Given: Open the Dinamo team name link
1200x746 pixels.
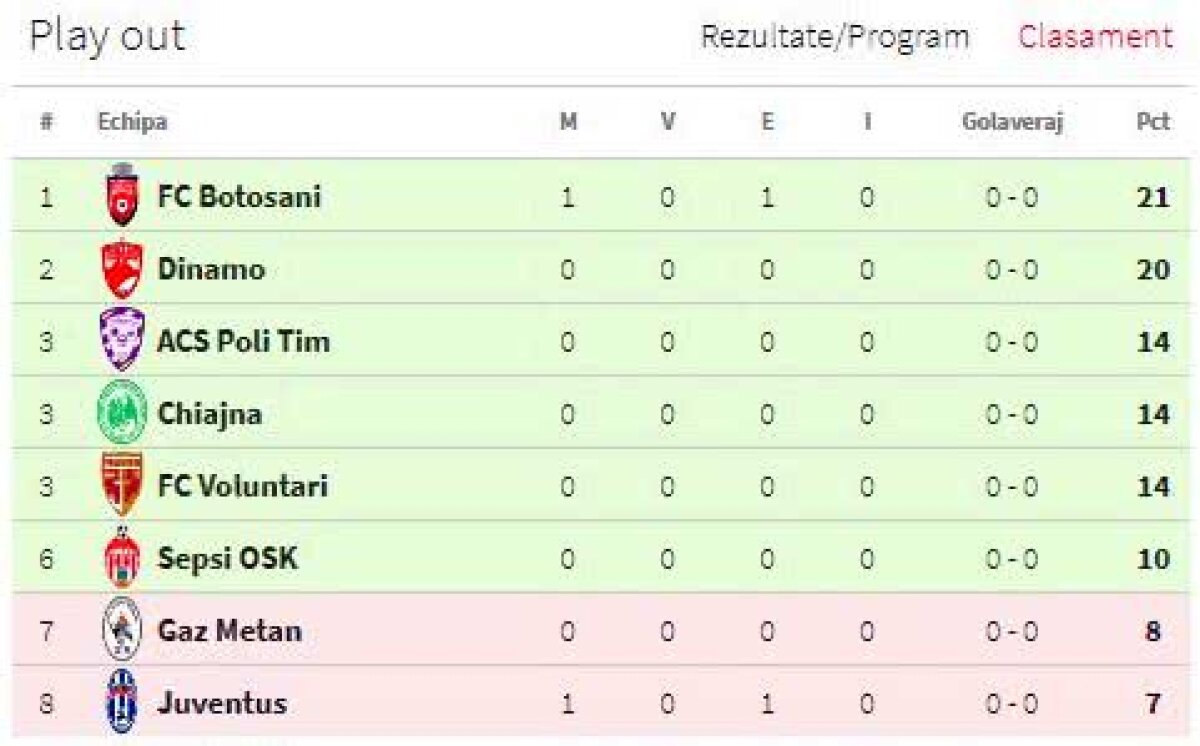Looking at the screenshot, I should click(x=211, y=269).
